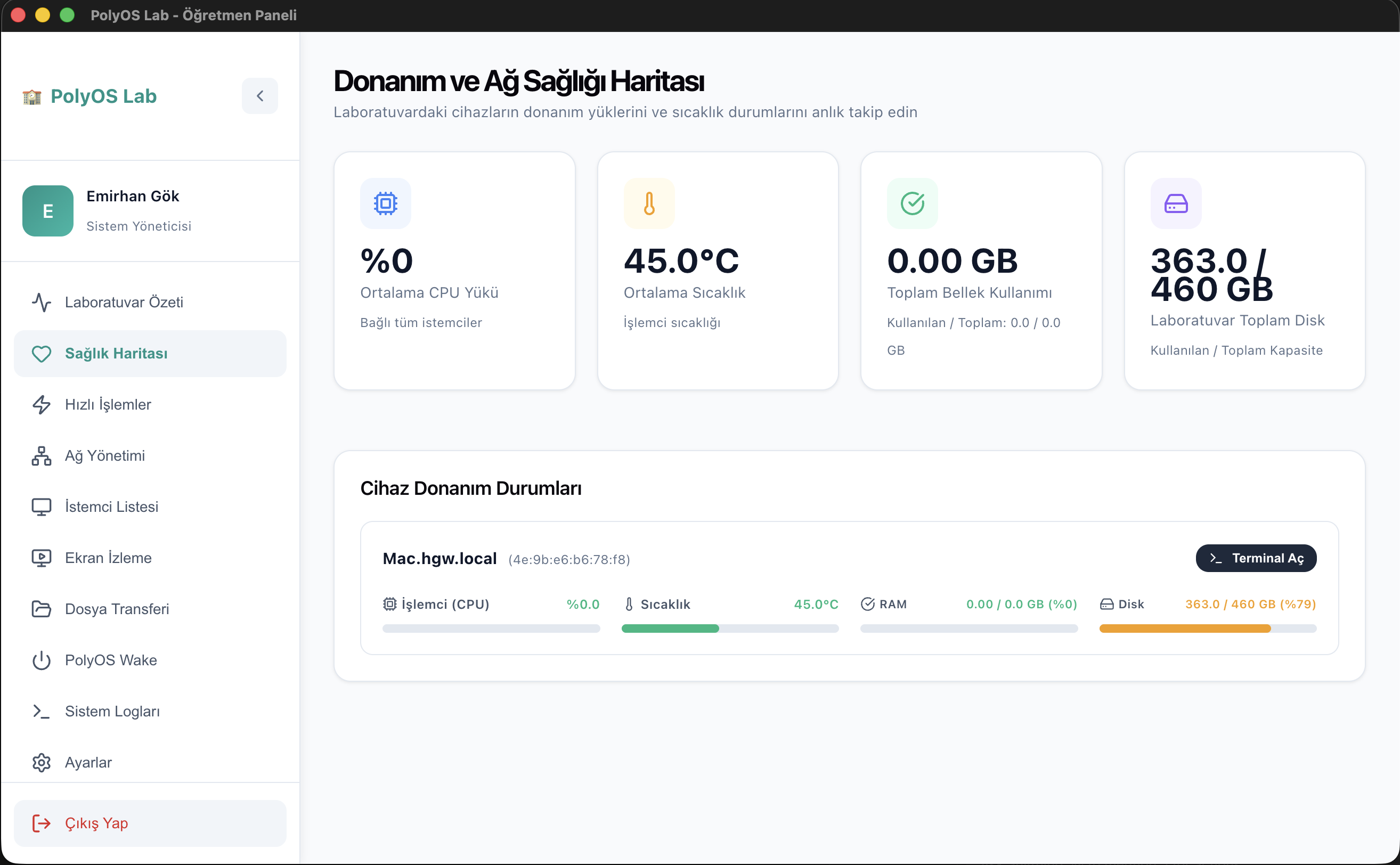Image resolution: width=1400 pixels, height=865 pixels.
Task: Click the 45.0°C average temperature value
Action: (x=681, y=261)
